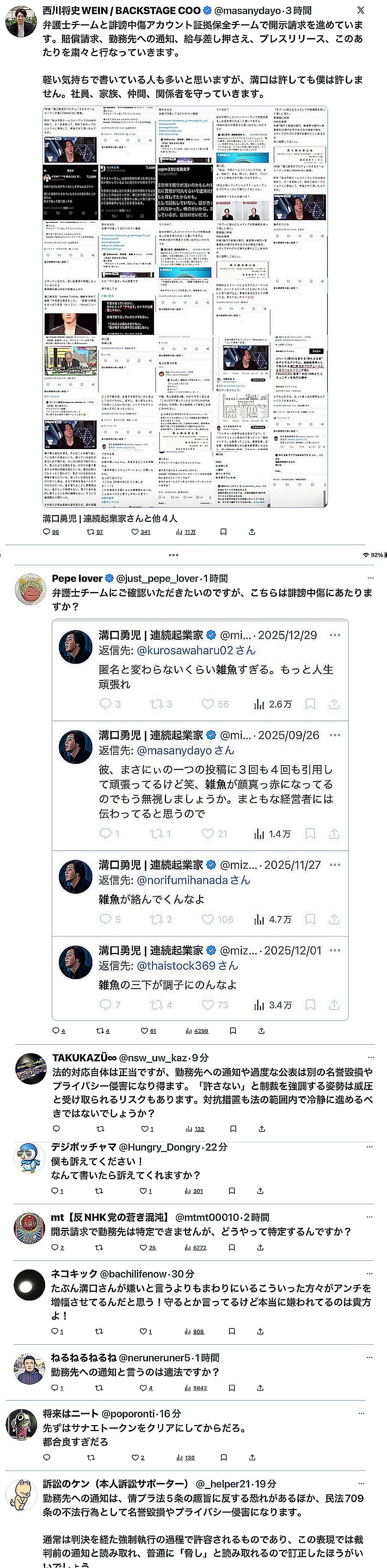Open the collage image in main post
The image size is (387, 1568).
185,306
